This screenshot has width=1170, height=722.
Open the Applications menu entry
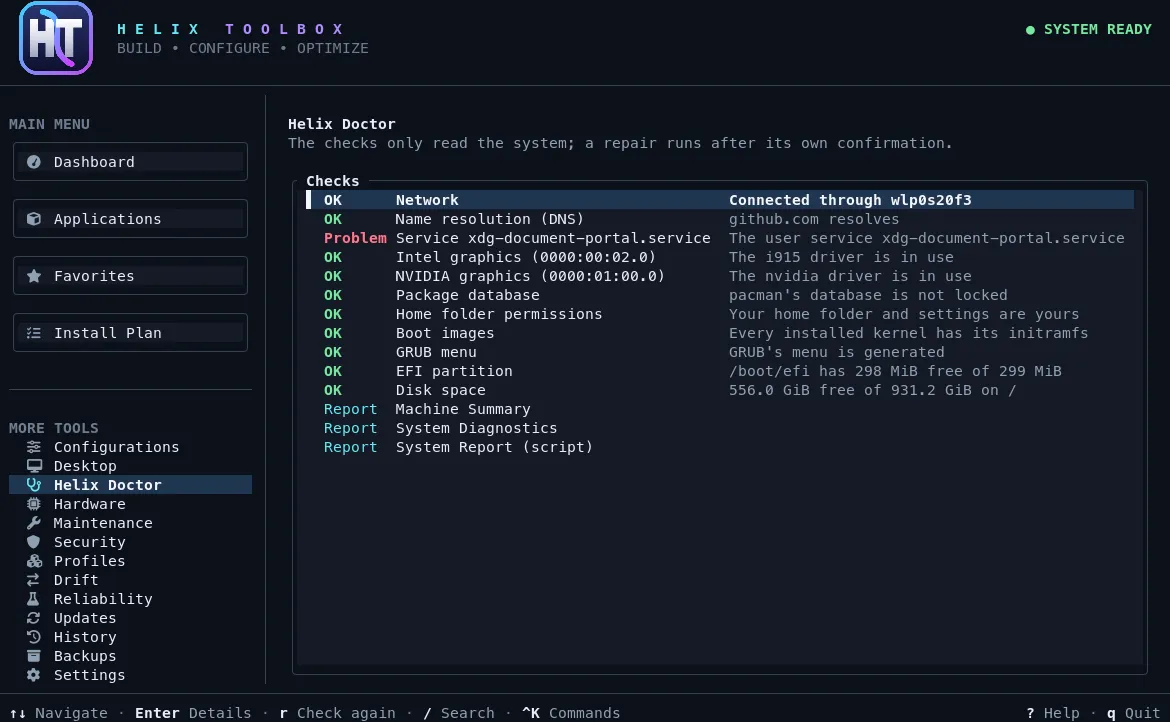pos(130,219)
